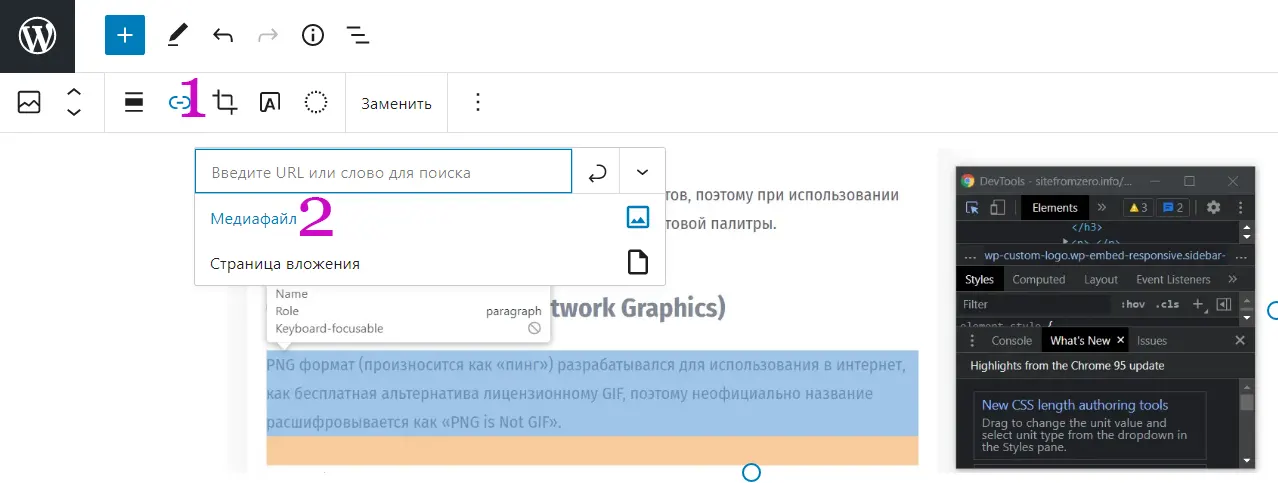Open the document details info icon
Screen dimensions: 1278x483
coord(313,36)
